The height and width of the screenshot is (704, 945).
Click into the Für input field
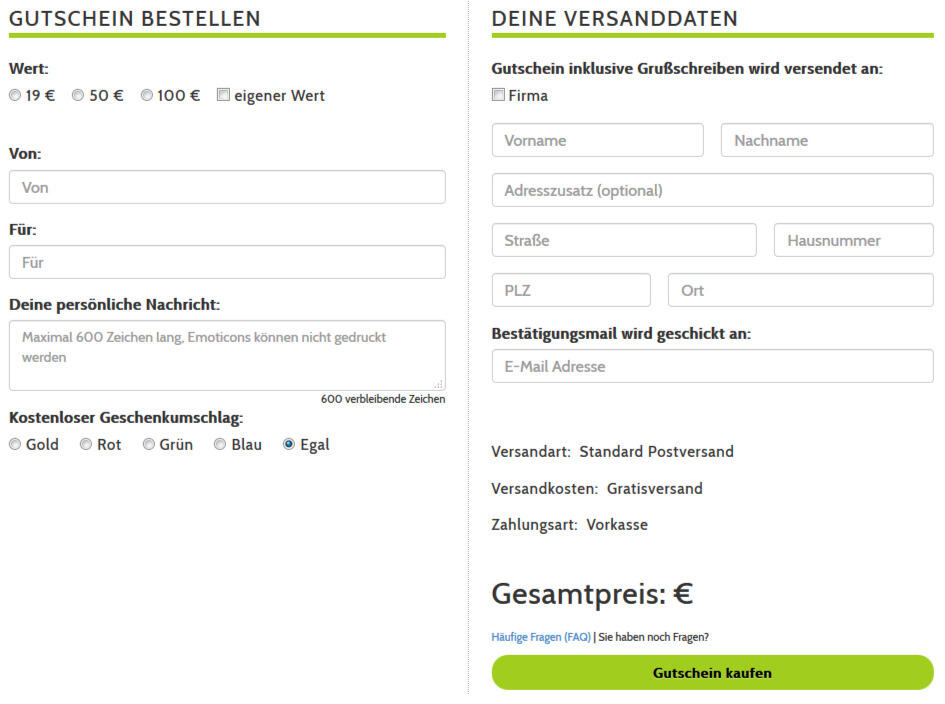click(x=227, y=262)
